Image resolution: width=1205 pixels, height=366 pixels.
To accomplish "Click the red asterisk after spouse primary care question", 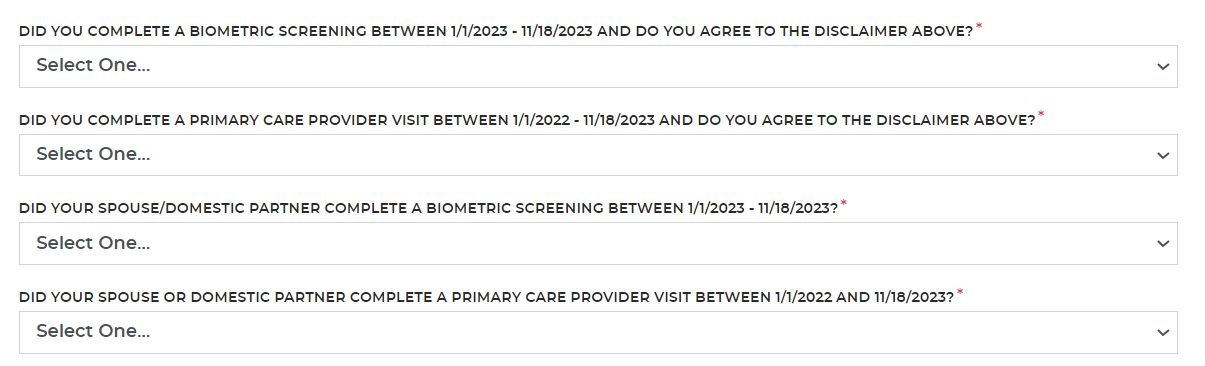I will [x=961, y=293].
